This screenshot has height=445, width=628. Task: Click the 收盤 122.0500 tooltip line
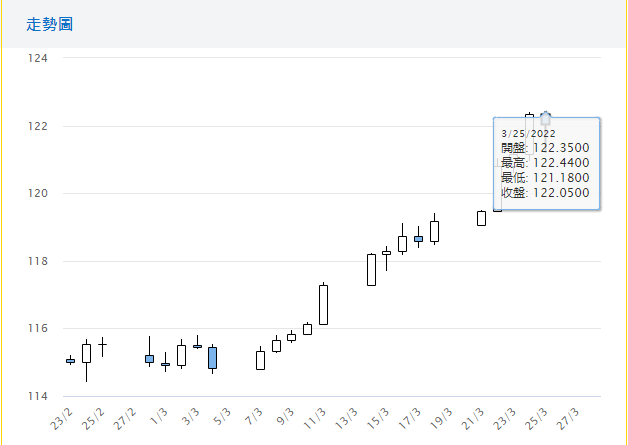545,193
